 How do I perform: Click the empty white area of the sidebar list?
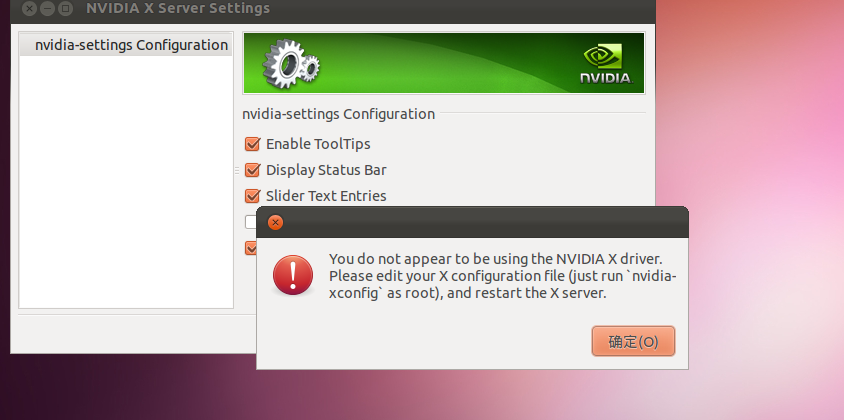pyautogui.click(x=126, y=182)
